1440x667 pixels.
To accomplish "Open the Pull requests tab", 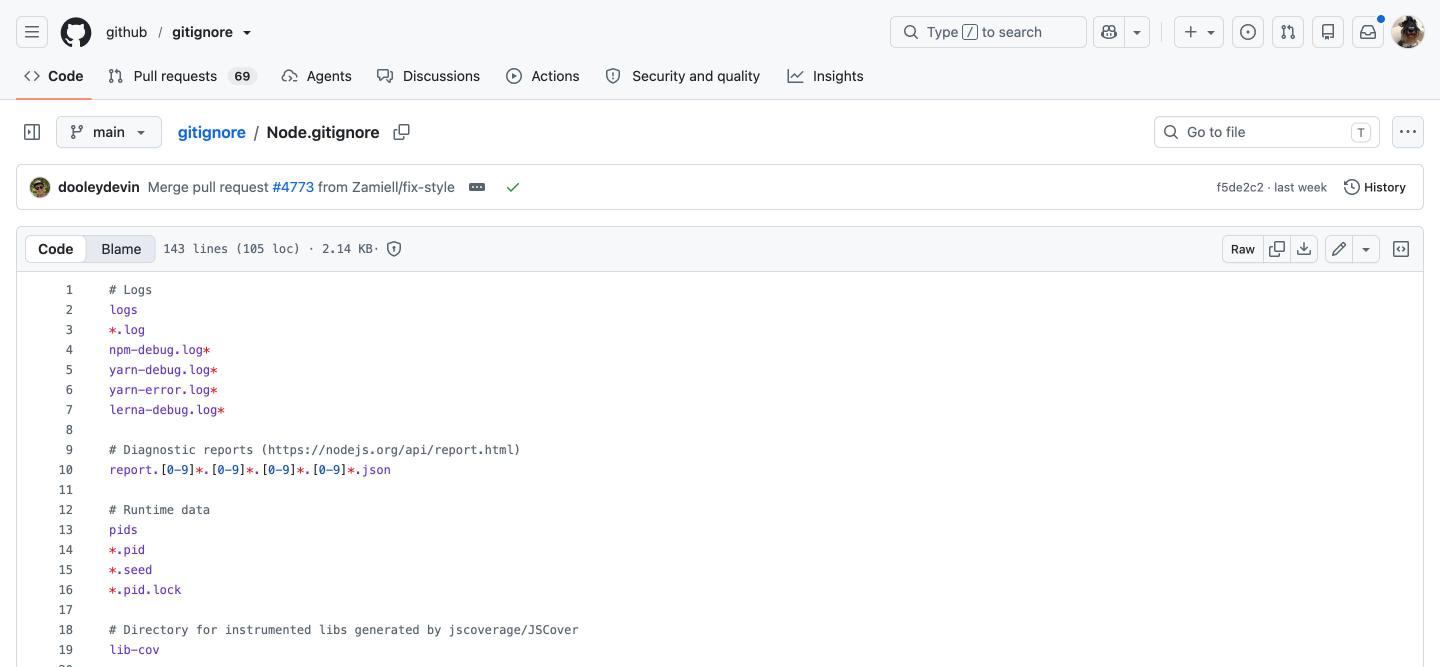I will [182, 76].
